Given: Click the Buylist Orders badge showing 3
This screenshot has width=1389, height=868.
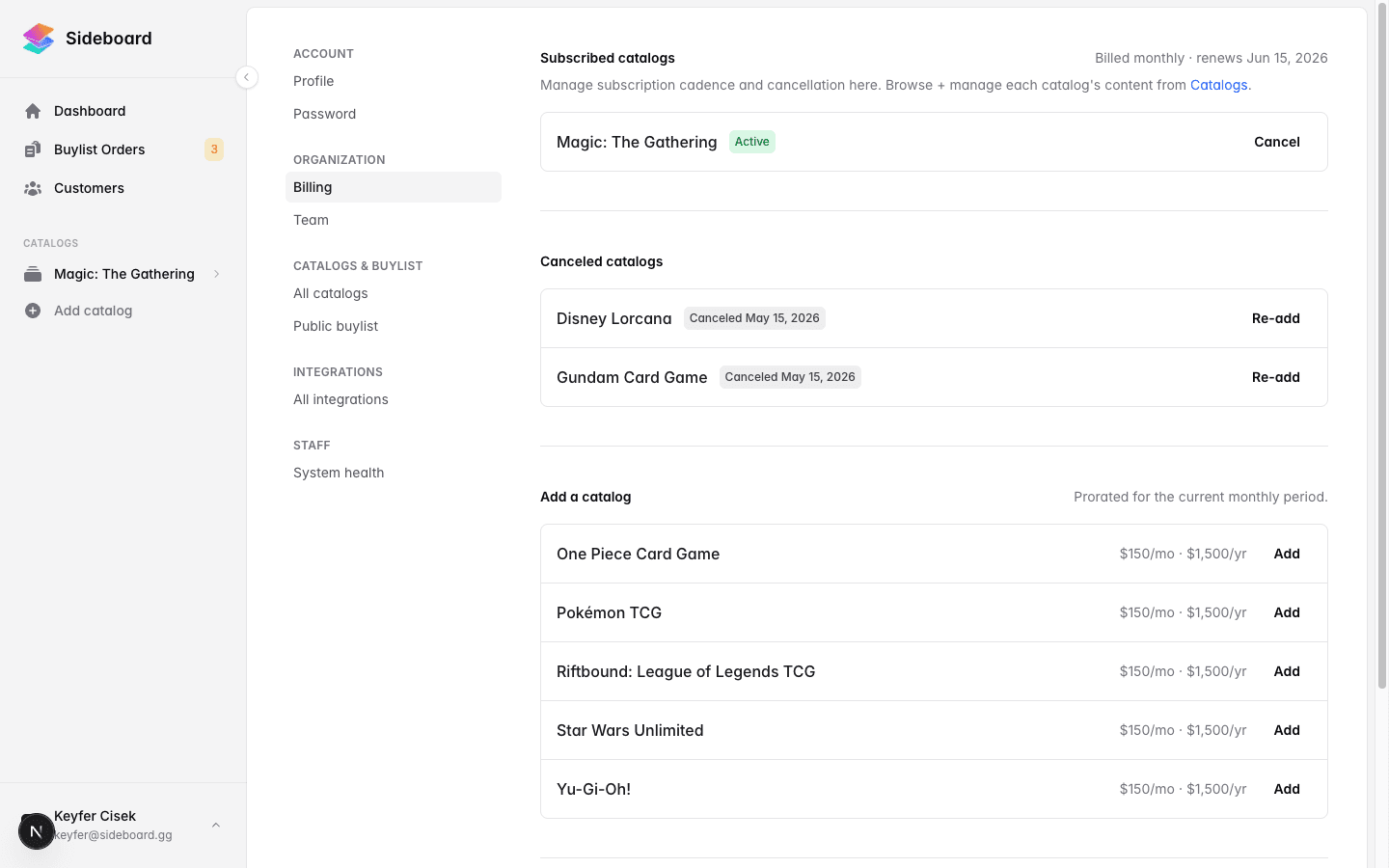Looking at the screenshot, I should (x=214, y=149).
